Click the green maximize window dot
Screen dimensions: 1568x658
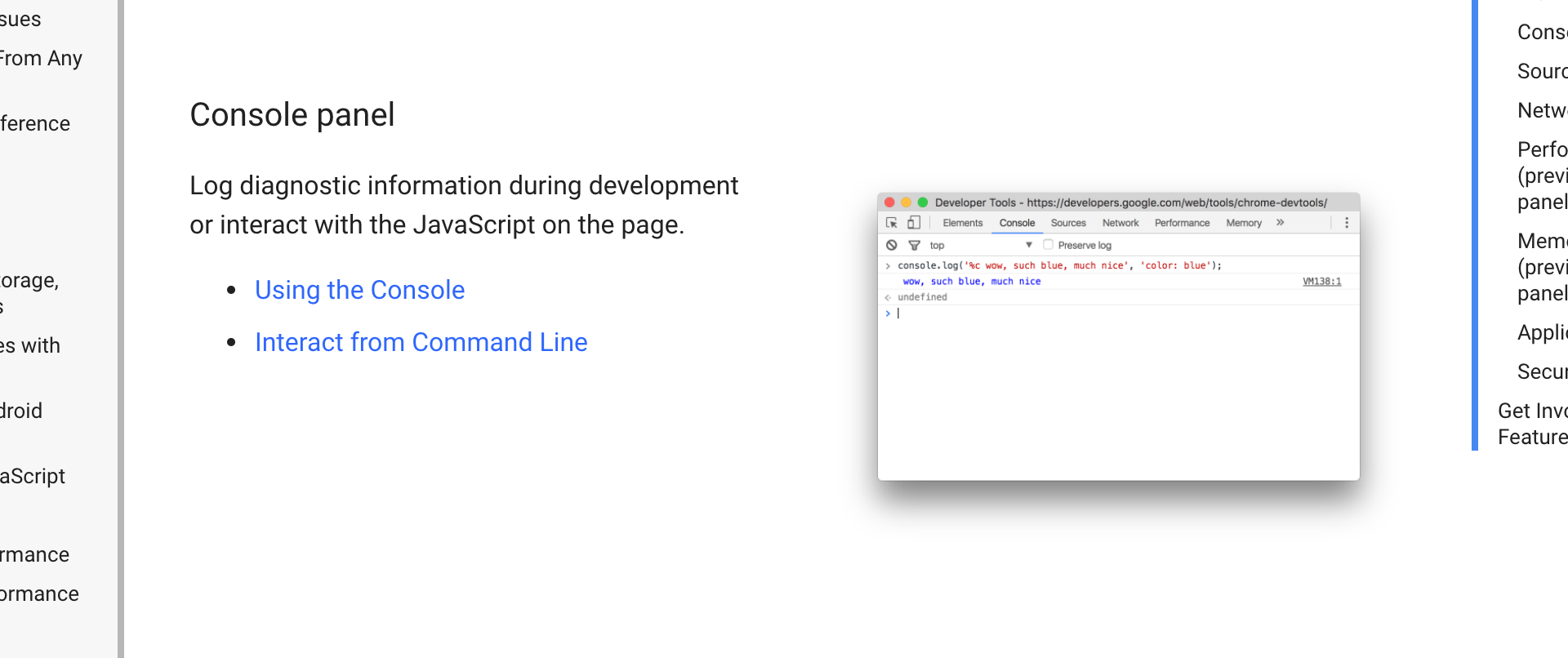point(923,202)
